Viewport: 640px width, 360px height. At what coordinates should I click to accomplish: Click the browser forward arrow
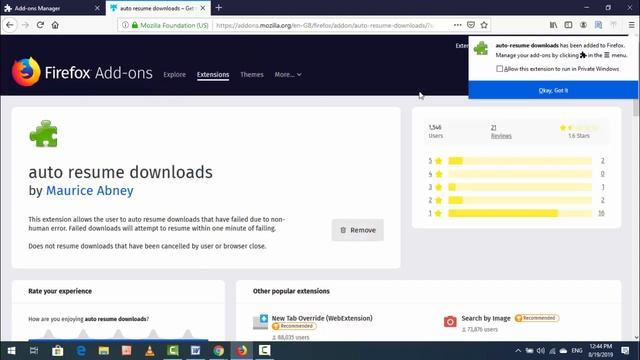coord(25,25)
